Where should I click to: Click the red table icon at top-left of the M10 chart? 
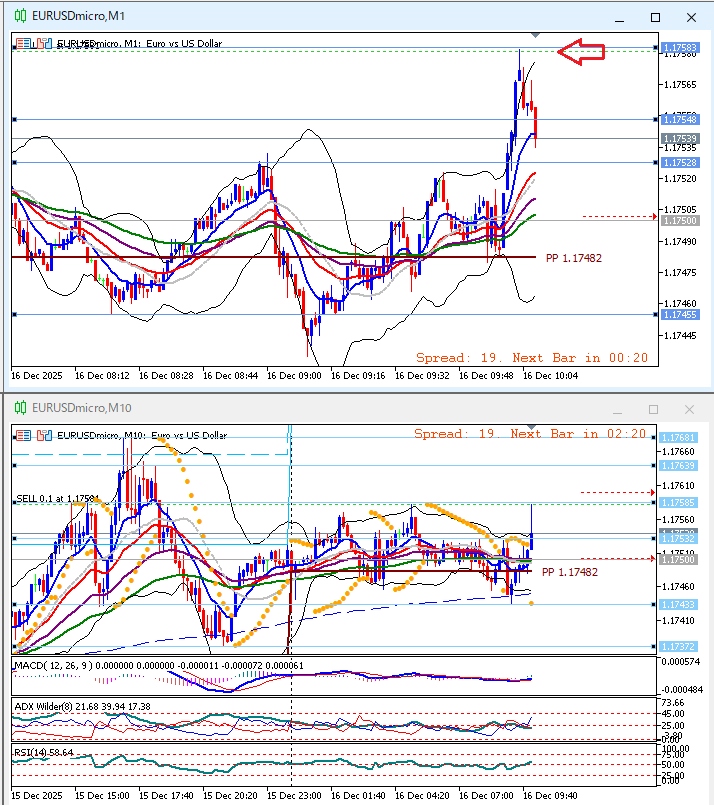click(x=21, y=435)
